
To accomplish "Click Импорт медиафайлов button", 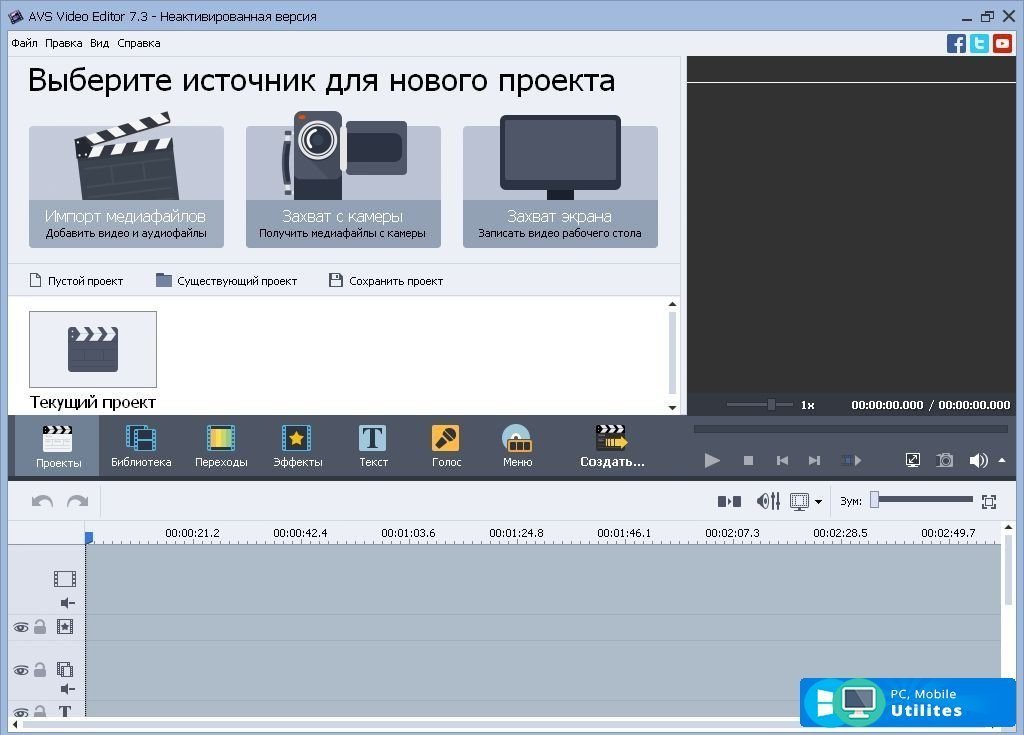I will tap(126, 186).
